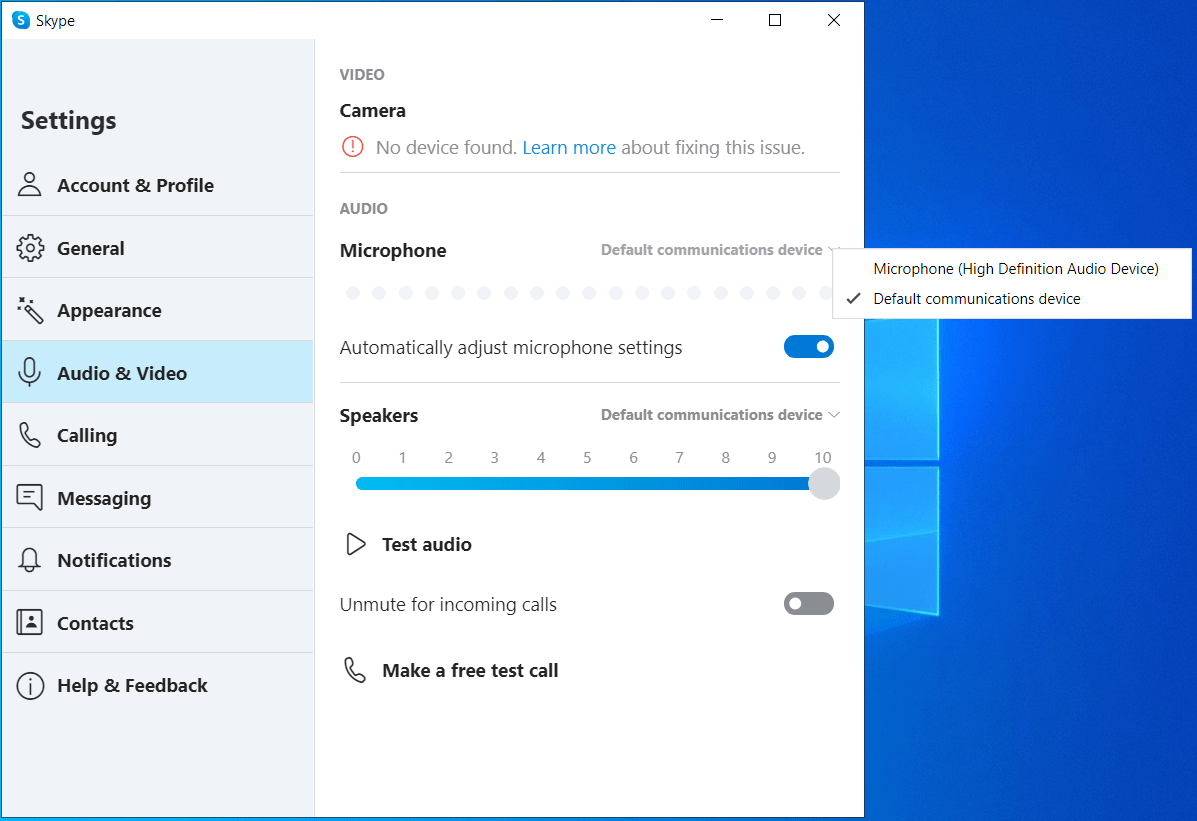This screenshot has width=1197, height=821.
Task: Open the Speakers device dropdown
Action: 719,415
